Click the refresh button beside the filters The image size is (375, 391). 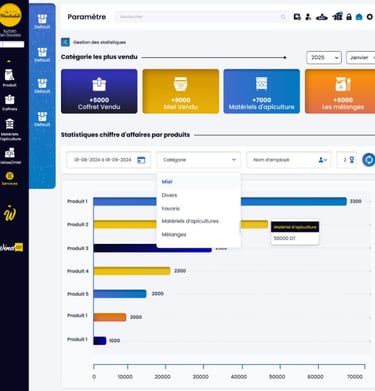point(369,160)
